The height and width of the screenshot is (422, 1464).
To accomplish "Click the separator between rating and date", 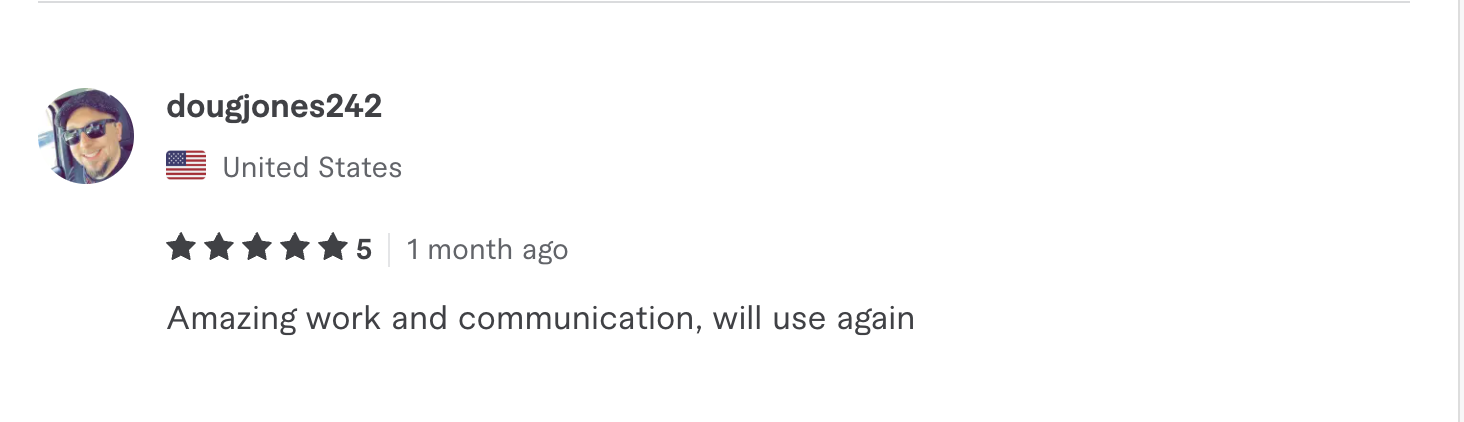I will coord(389,249).
